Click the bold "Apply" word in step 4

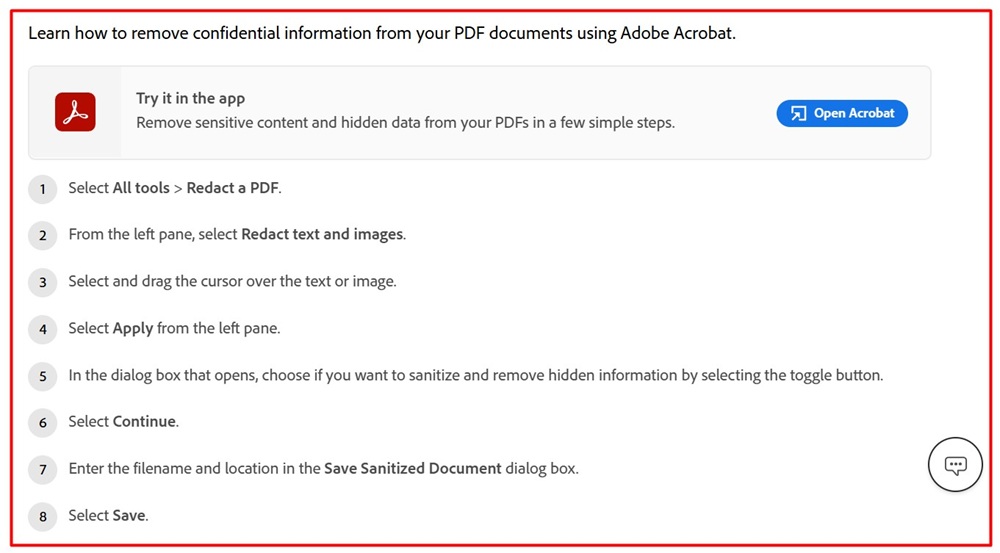coord(133,328)
